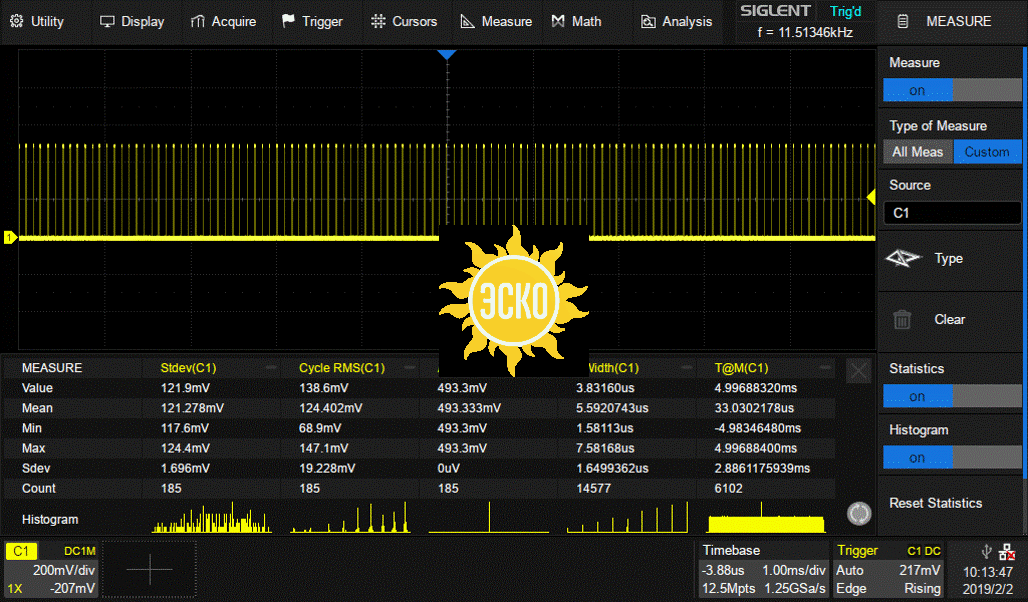Click the Stdev(C1) histogram thumbnail

(x=211, y=517)
